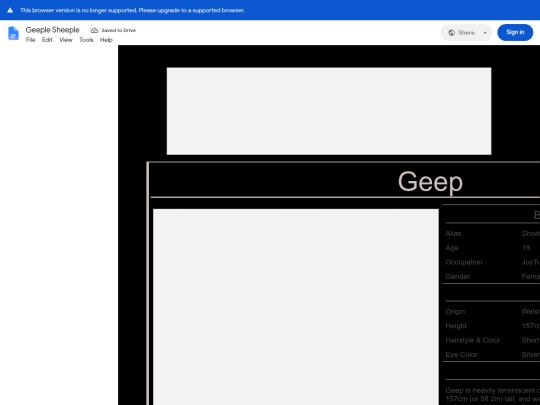The width and height of the screenshot is (540, 405).
Task: Click the paragraph starting Geep is heavily
Action: coord(492,397)
